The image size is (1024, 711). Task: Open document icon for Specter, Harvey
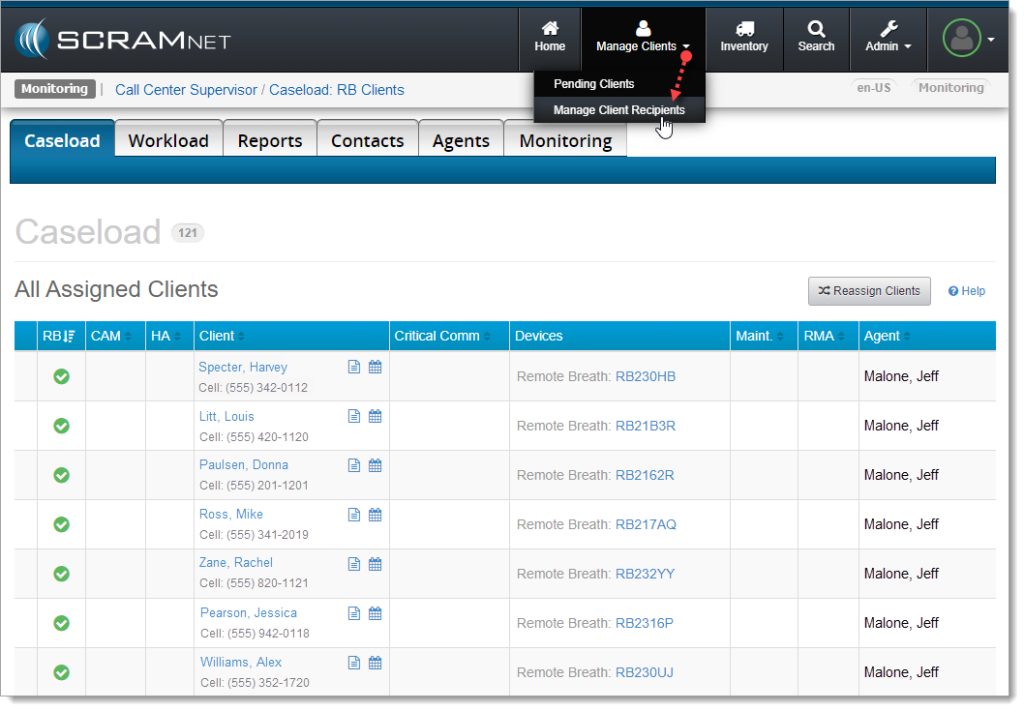tap(354, 367)
